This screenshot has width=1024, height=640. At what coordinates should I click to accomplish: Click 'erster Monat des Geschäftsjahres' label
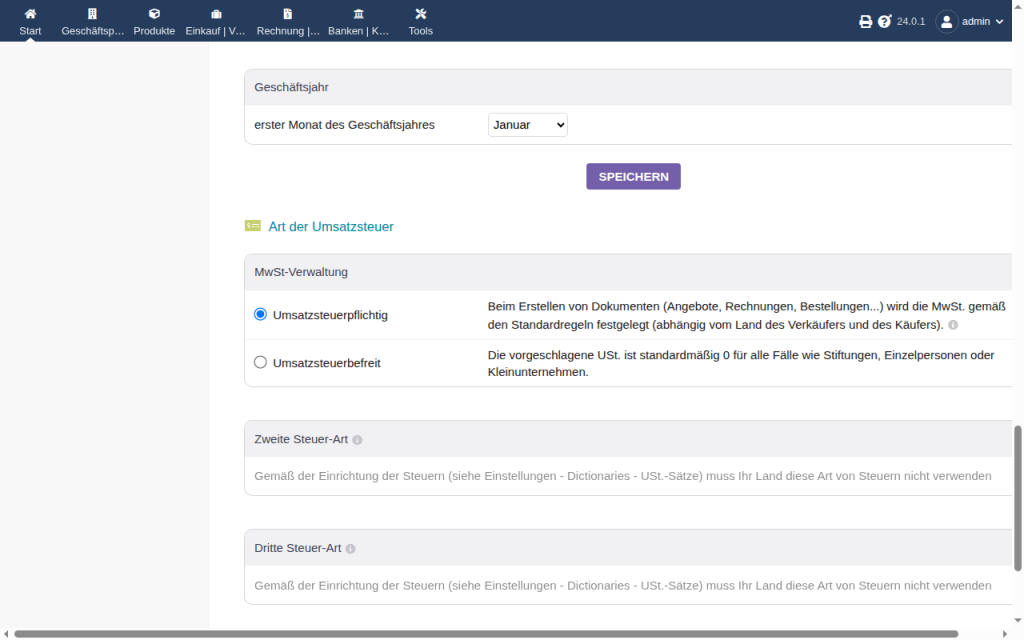[344, 125]
